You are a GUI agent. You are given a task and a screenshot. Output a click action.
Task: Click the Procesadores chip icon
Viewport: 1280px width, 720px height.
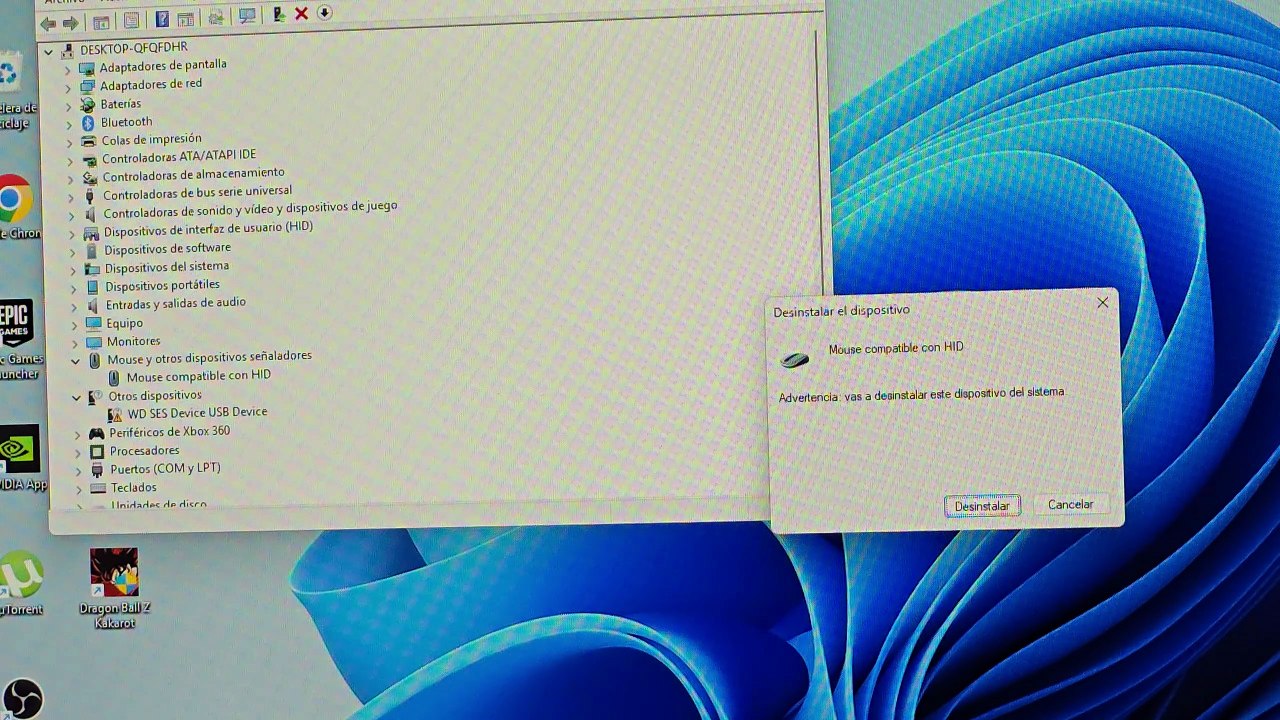tap(97, 452)
